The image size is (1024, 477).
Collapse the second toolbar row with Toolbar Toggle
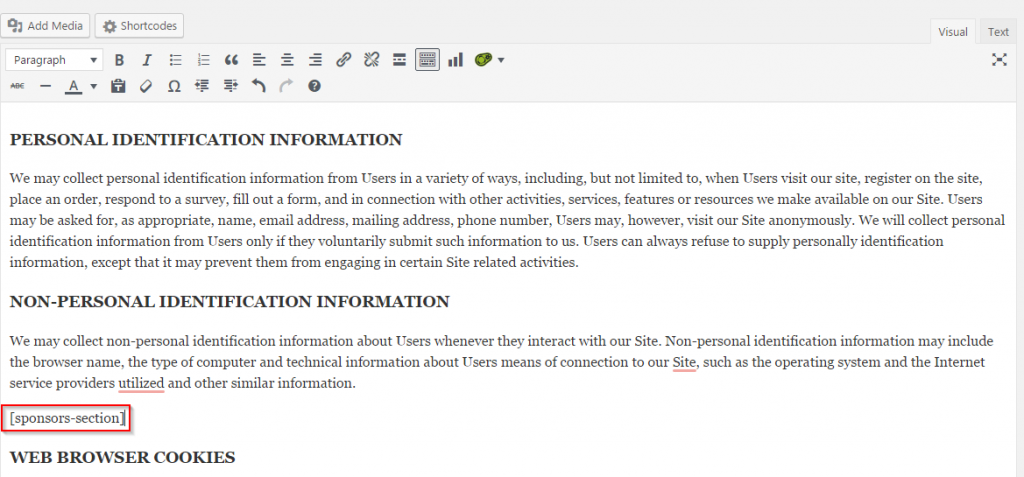click(x=427, y=60)
